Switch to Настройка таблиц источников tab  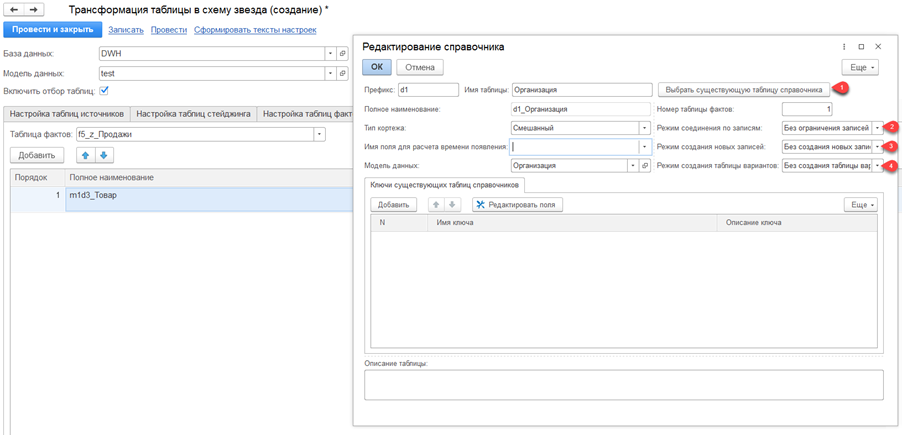[67, 114]
